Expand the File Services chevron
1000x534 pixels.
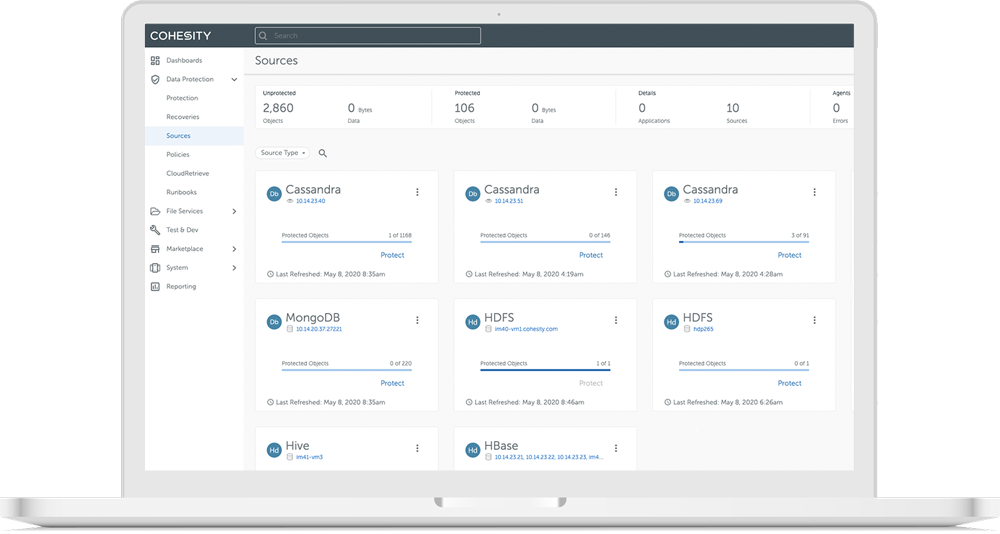click(234, 211)
